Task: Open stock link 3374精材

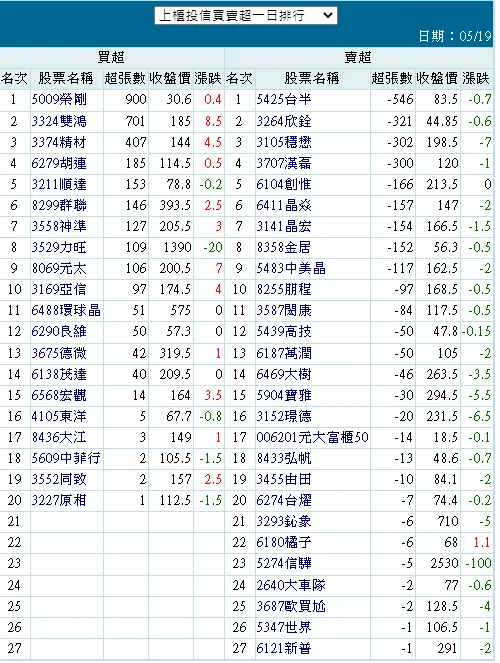Action: click(x=59, y=142)
